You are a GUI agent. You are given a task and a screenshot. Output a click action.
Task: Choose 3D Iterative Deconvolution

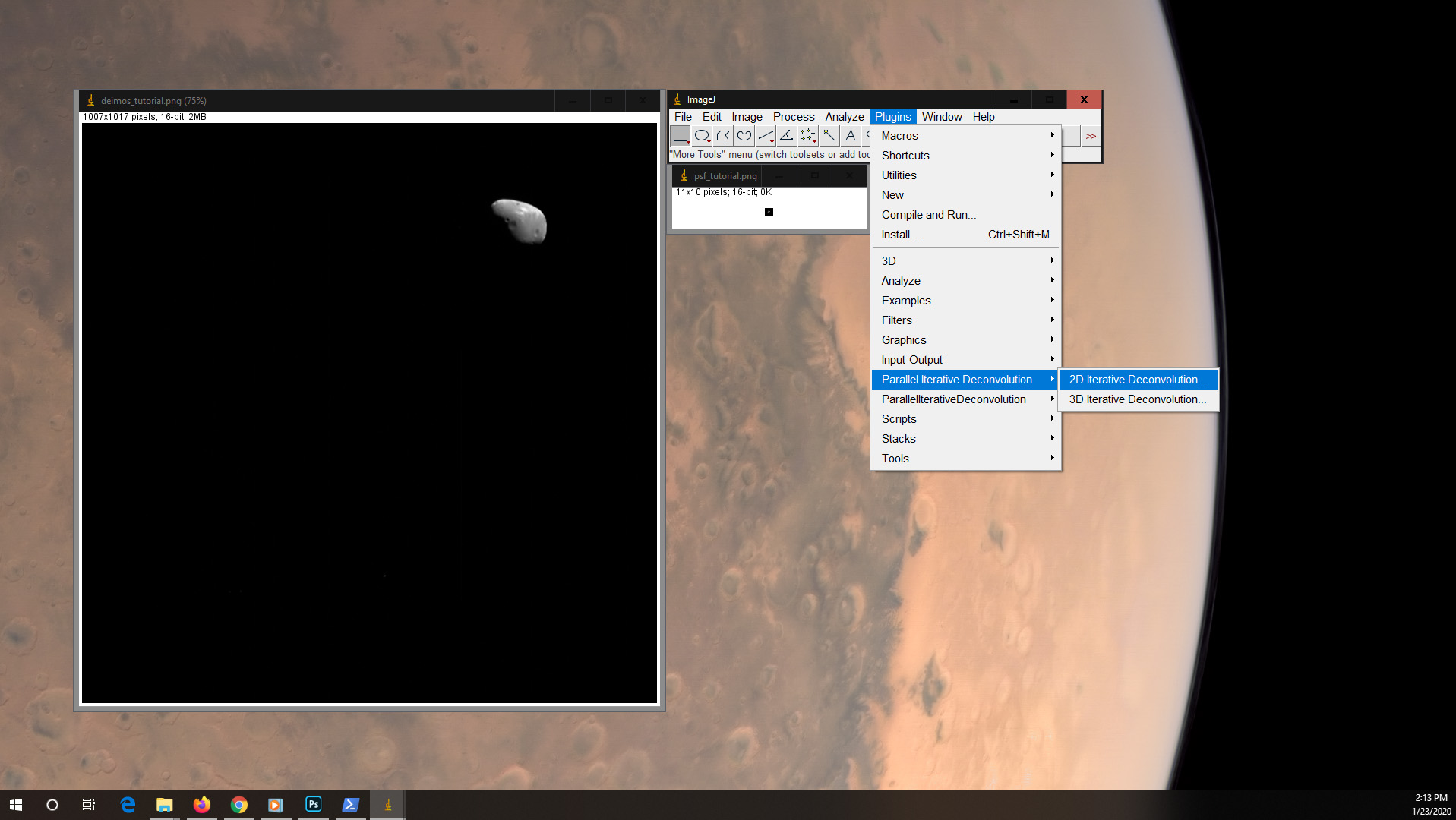coord(1137,399)
